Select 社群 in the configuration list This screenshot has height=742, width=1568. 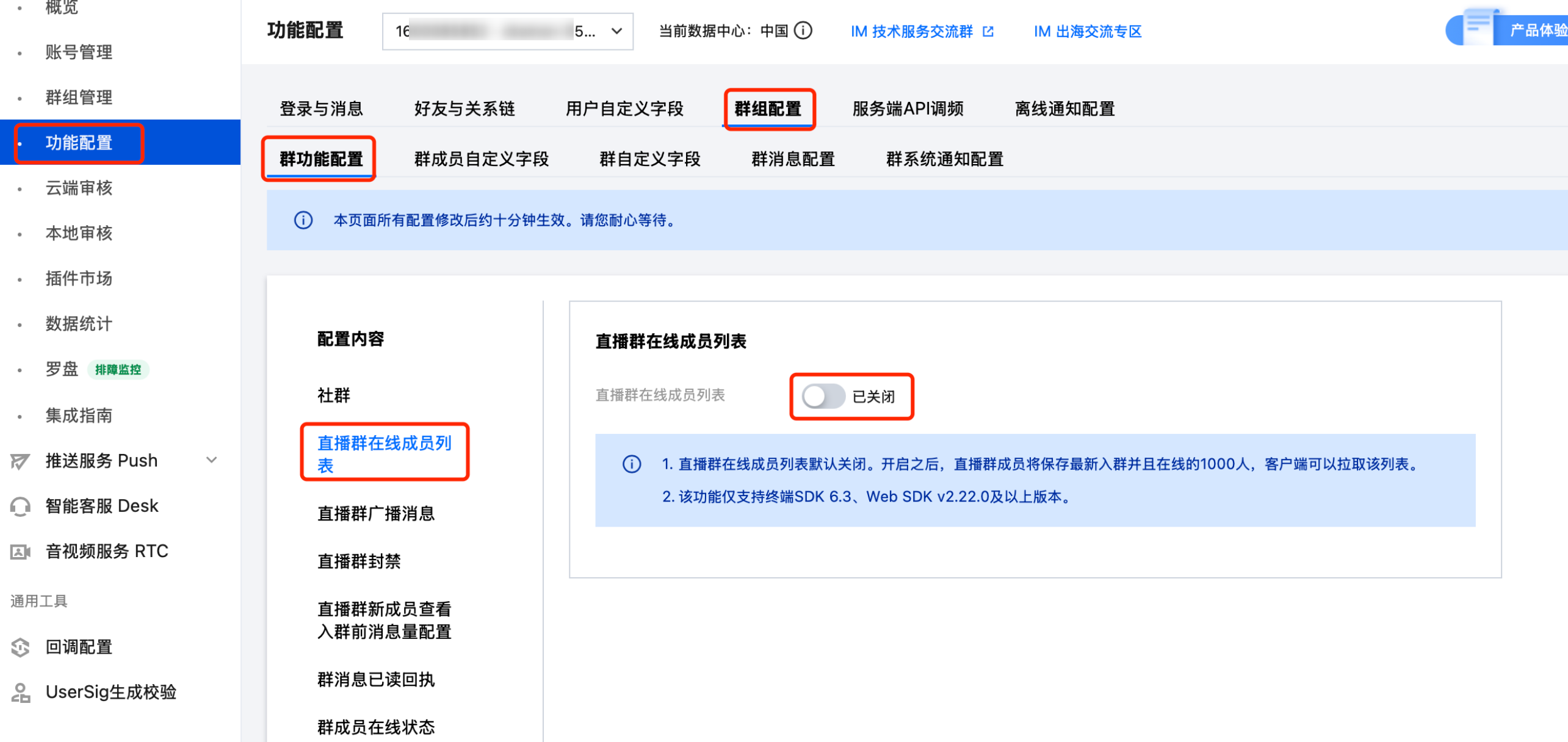tap(333, 395)
